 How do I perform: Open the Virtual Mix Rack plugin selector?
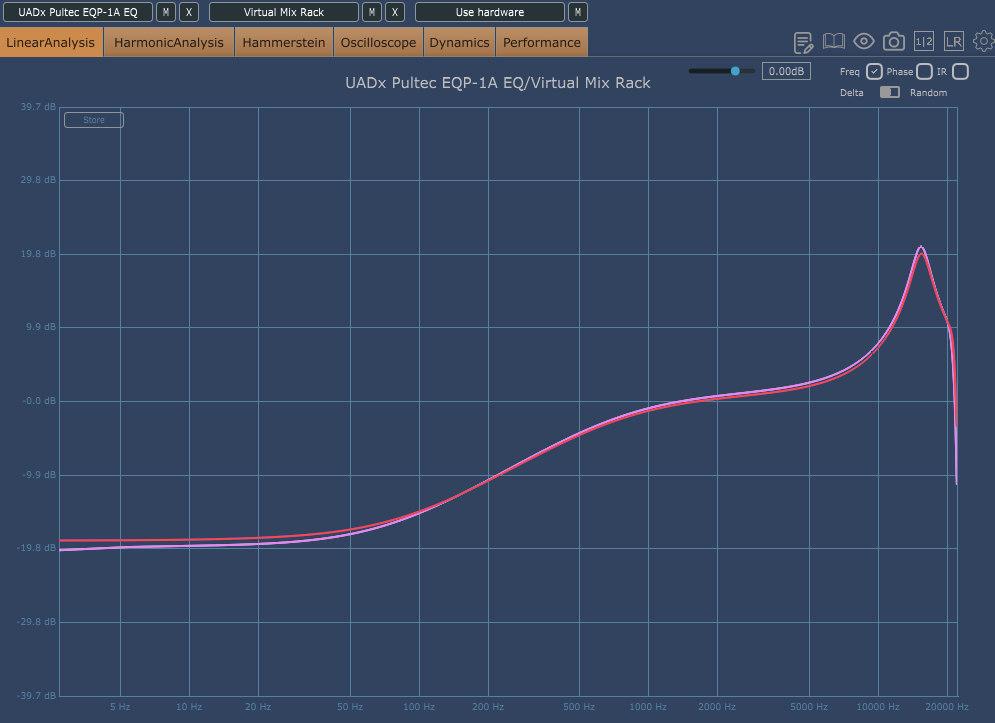pos(284,12)
